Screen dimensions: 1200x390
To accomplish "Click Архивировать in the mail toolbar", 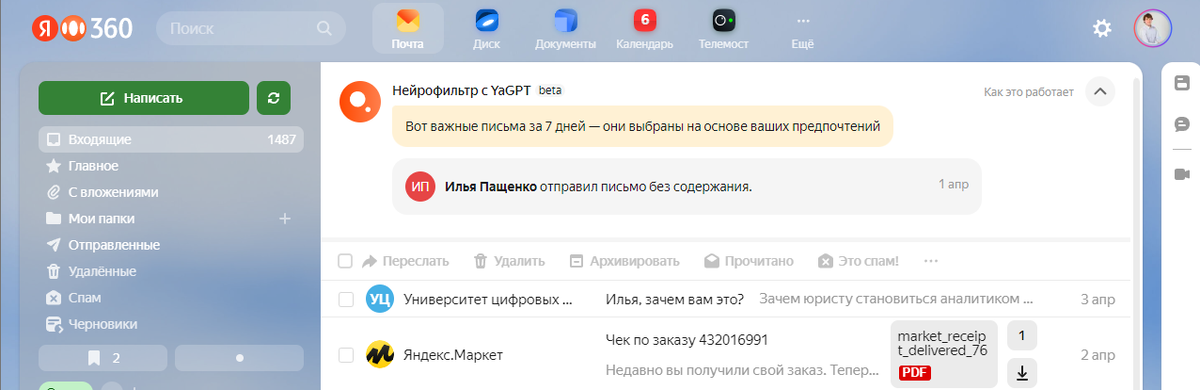I will (624, 261).
